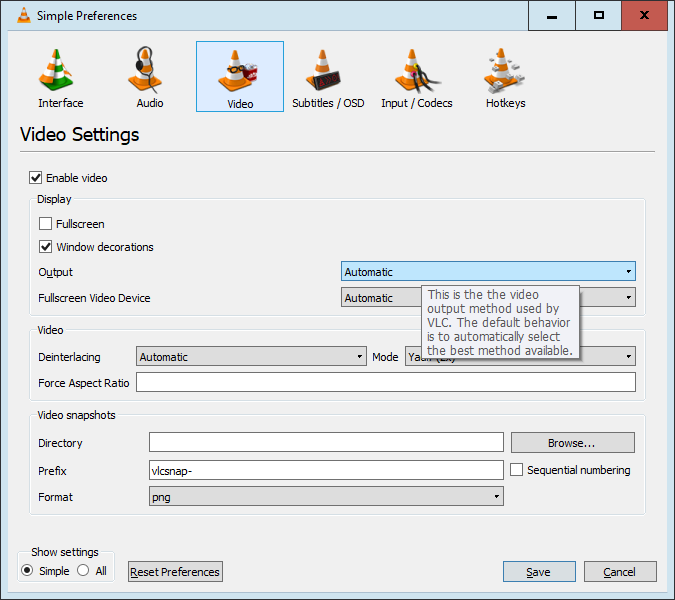This screenshot has height=600, width=675.
Task: Maximize the Simple Preferences window
Action: click(x=598, y=15)
